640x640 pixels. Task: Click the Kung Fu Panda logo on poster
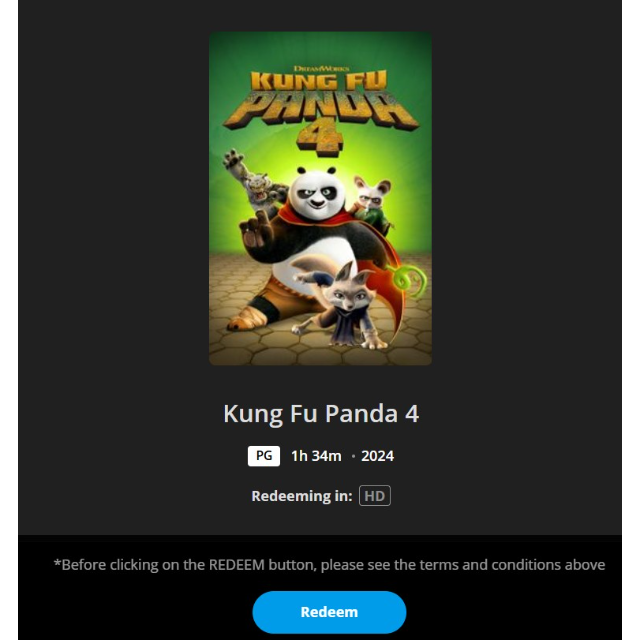[x=320, y=100]
